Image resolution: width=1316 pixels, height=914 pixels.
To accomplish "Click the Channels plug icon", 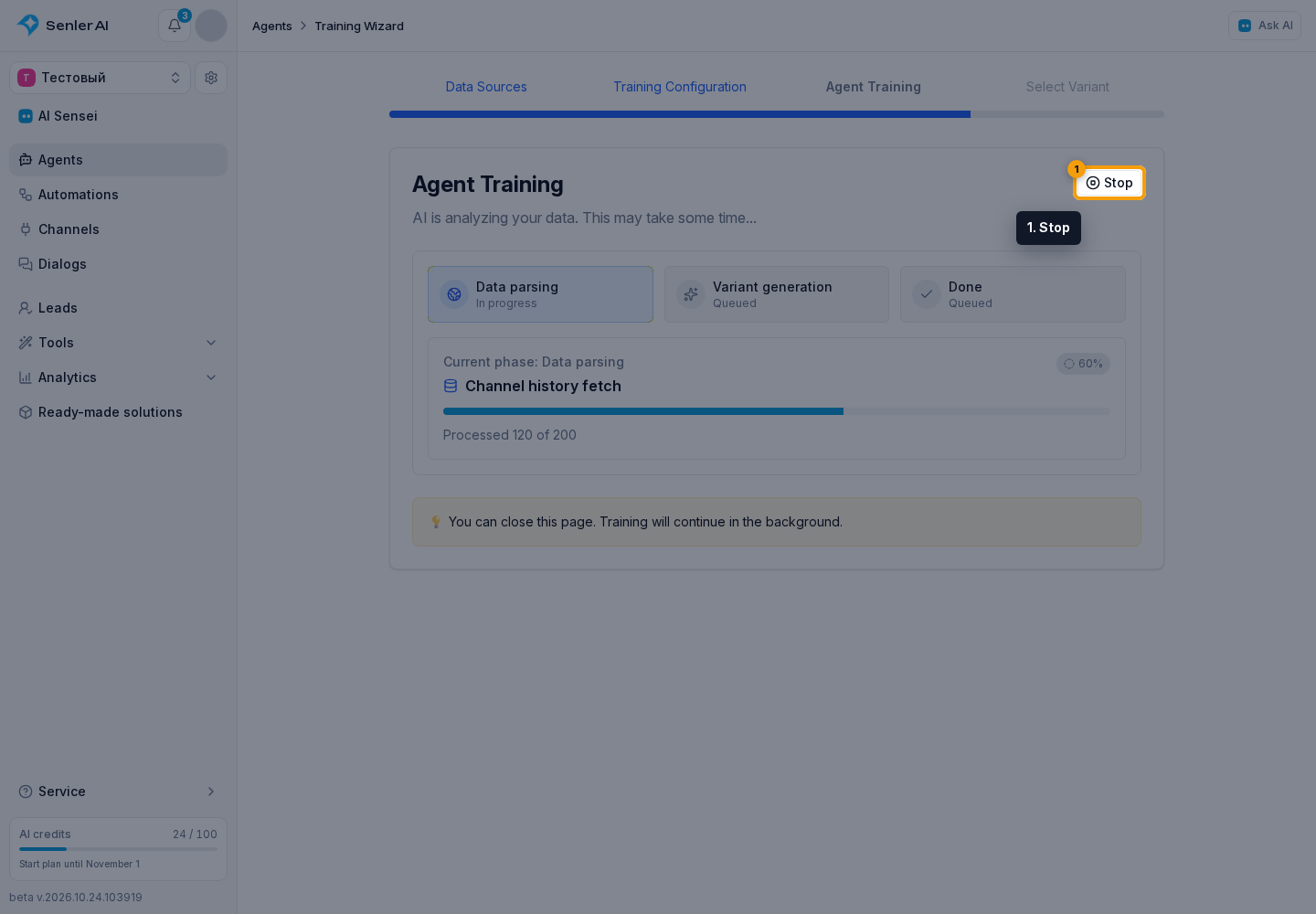I will click(x=26, y=229).
